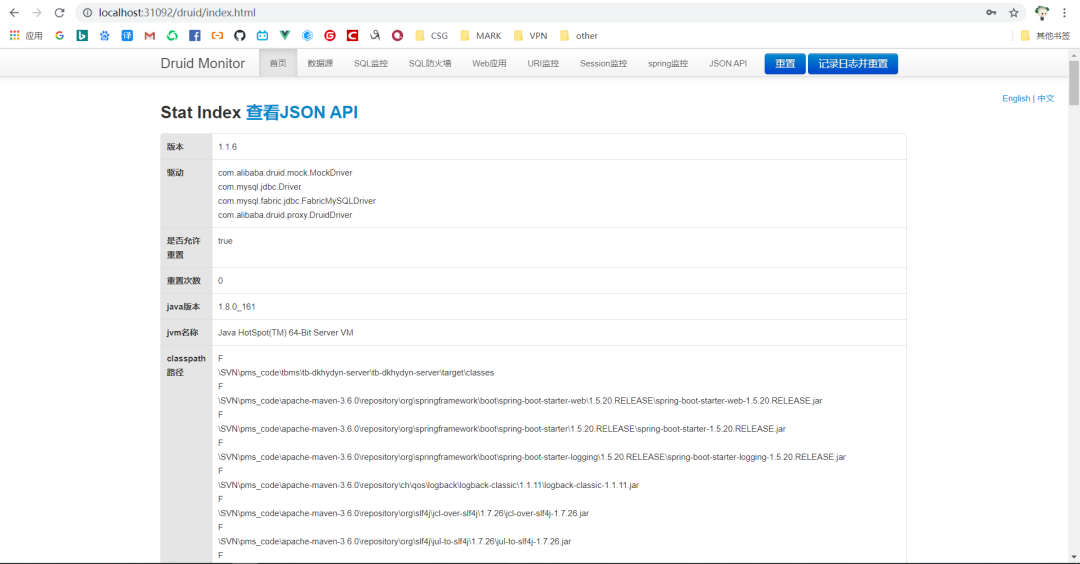1080x564 pixels.
Task: Click the spring-boot-starter-web jar path
Action: 520,401
